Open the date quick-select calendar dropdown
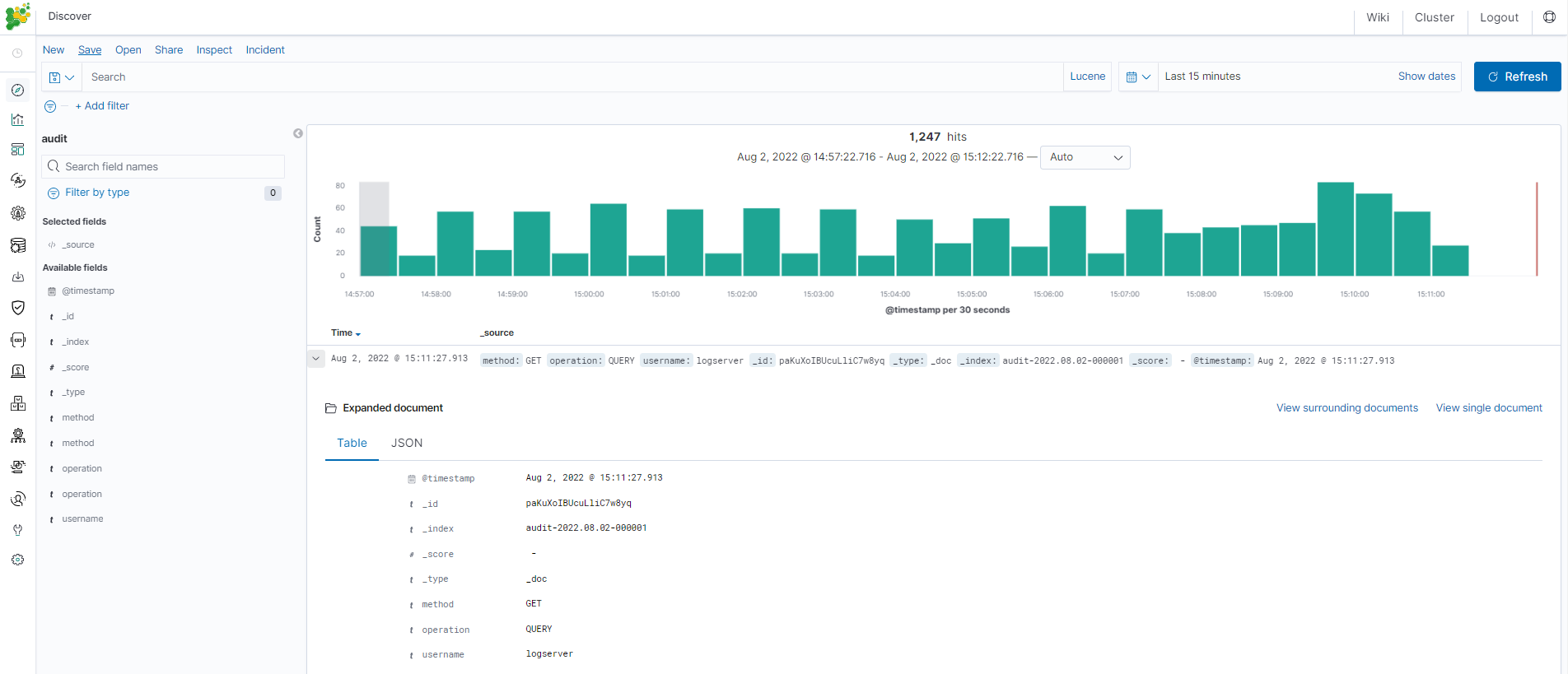Viewport: 1568px width, 674px height. 1138,77
